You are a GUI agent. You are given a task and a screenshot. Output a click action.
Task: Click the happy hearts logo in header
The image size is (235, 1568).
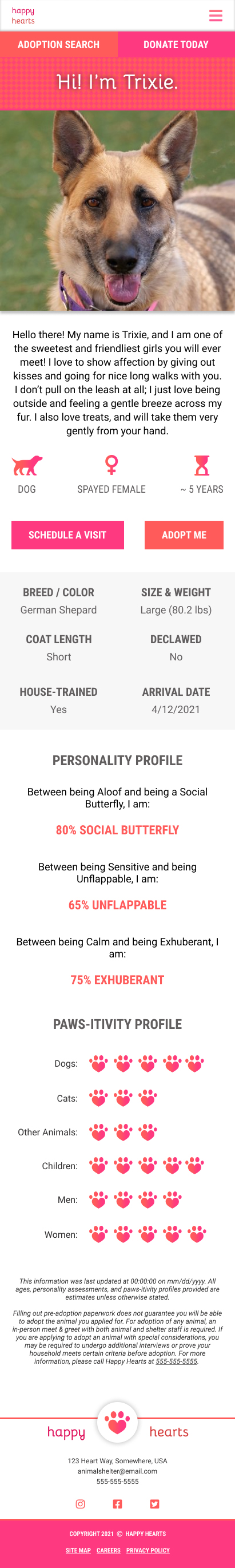(23, 16)
